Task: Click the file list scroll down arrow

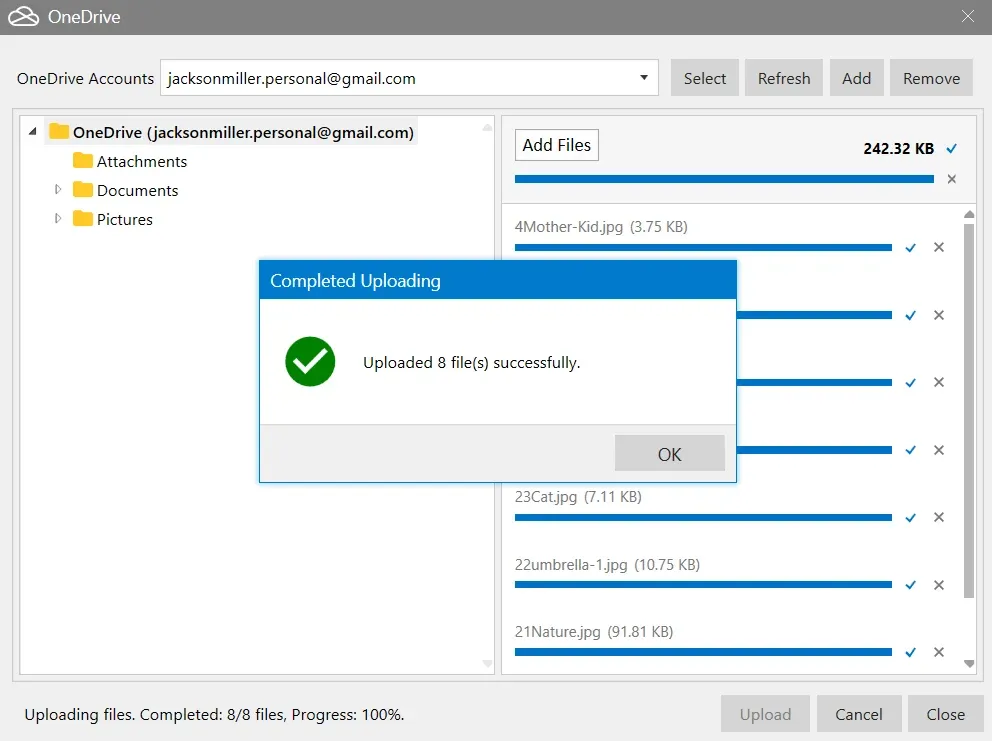Action: coord(969,664)
